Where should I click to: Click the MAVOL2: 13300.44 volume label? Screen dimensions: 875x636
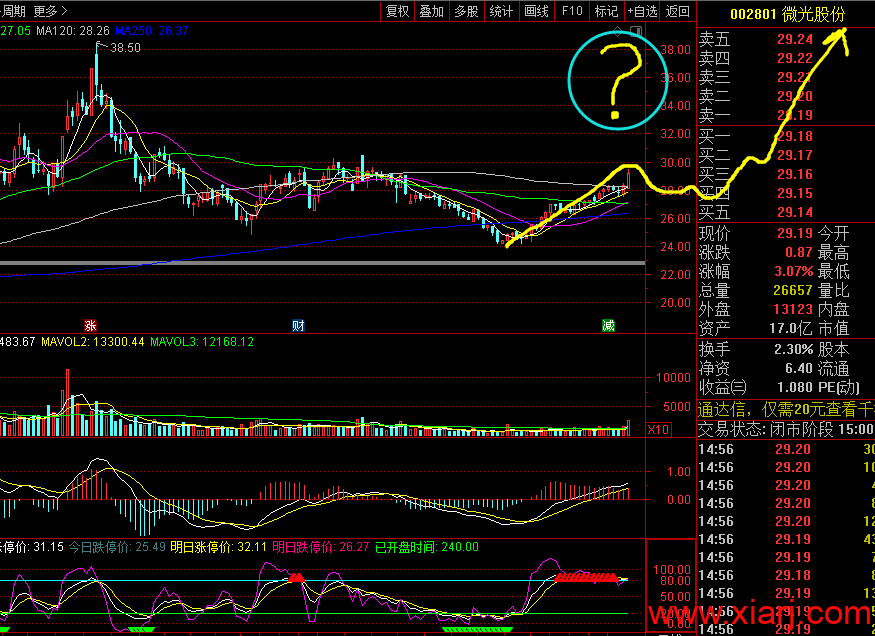coord(93,341)
